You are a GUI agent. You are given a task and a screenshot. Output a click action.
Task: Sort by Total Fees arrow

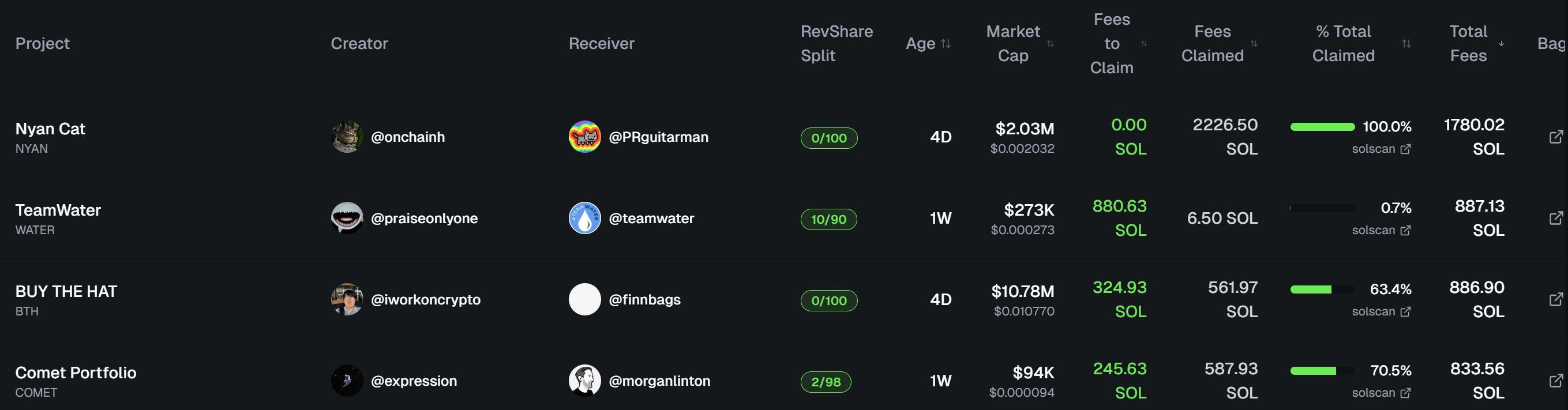(1501, 44)
